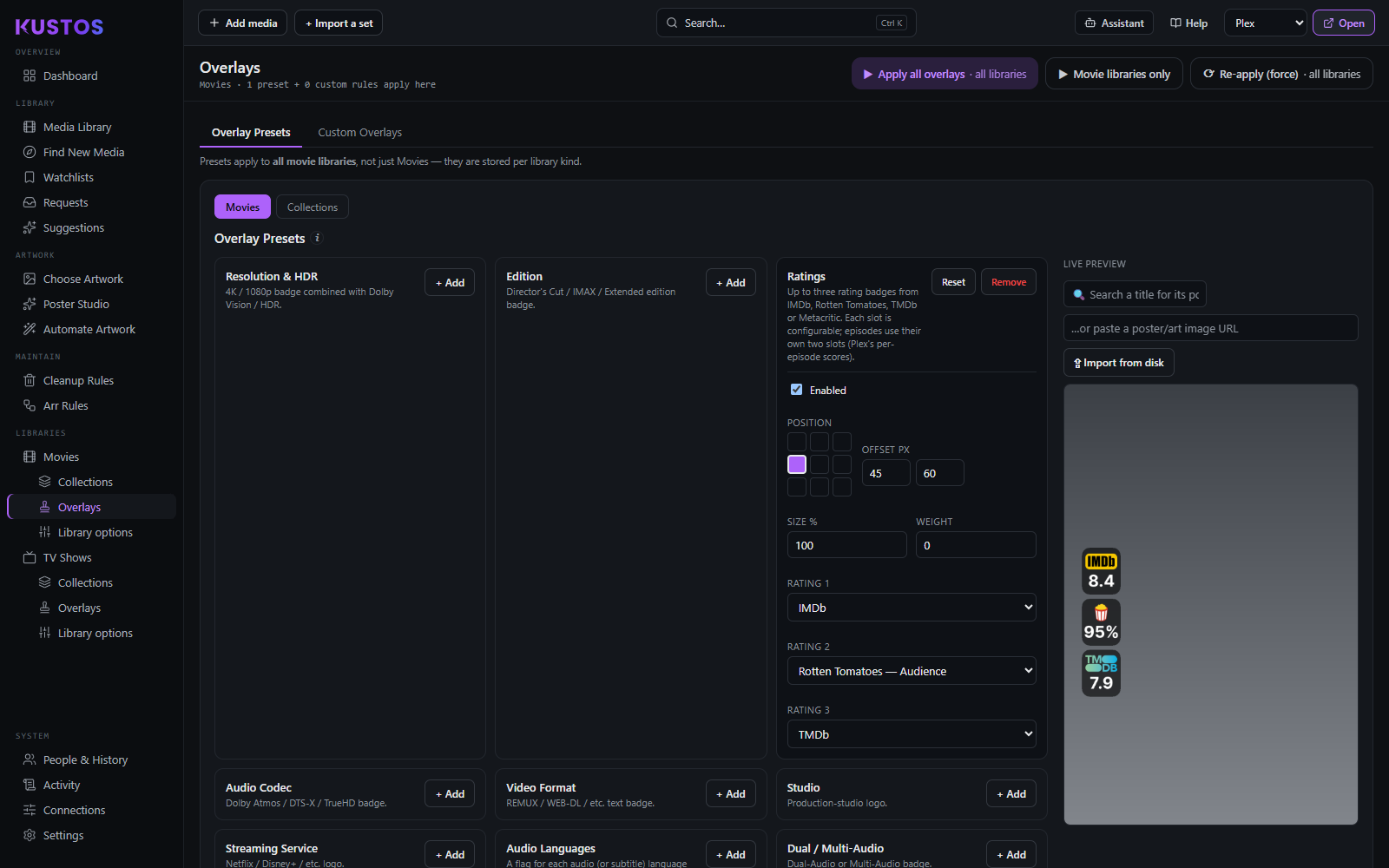The width and height of the screenshot is (1389, 868).
Task: Click the Automate Artwork wand icon
Action: (x=30, y=329)
